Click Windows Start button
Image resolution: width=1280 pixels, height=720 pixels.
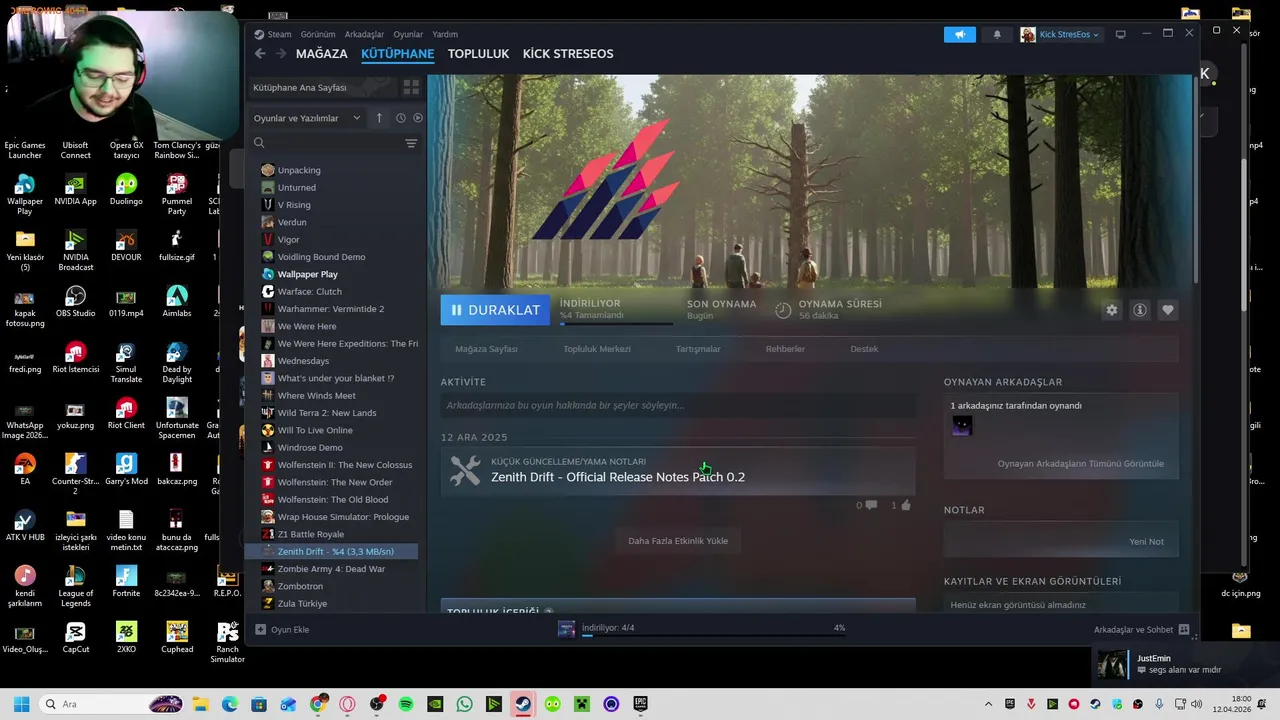click(21, 704)
